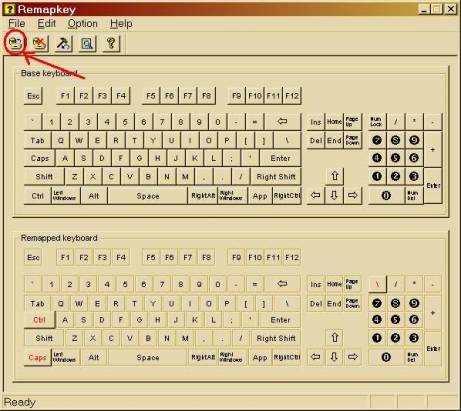The image size is (461, 411).
Task: Open the File menu
Action: click(17, 23)
